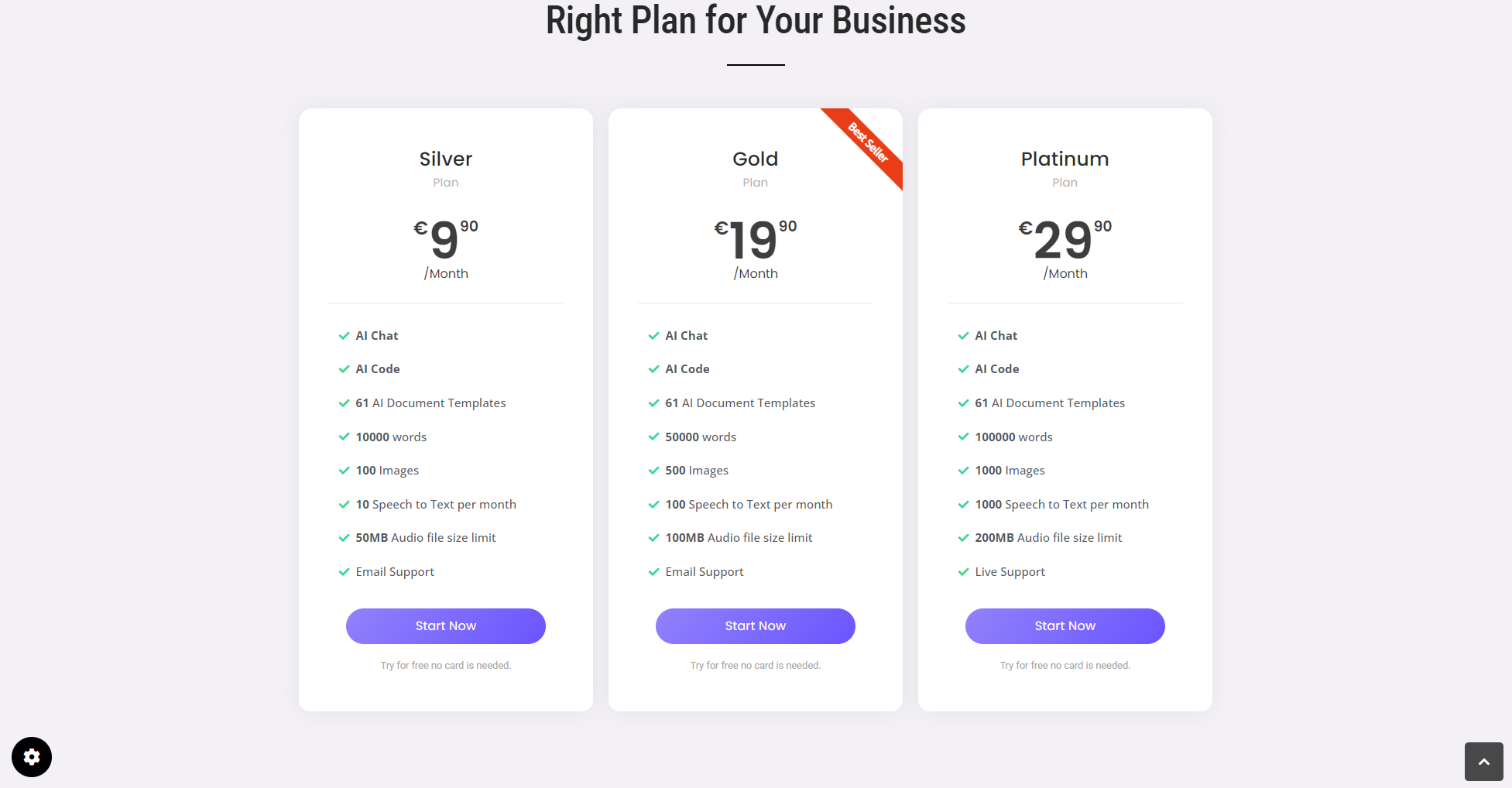Click the checkmark beside Silver's 50MB audio limit

[344, 538]
